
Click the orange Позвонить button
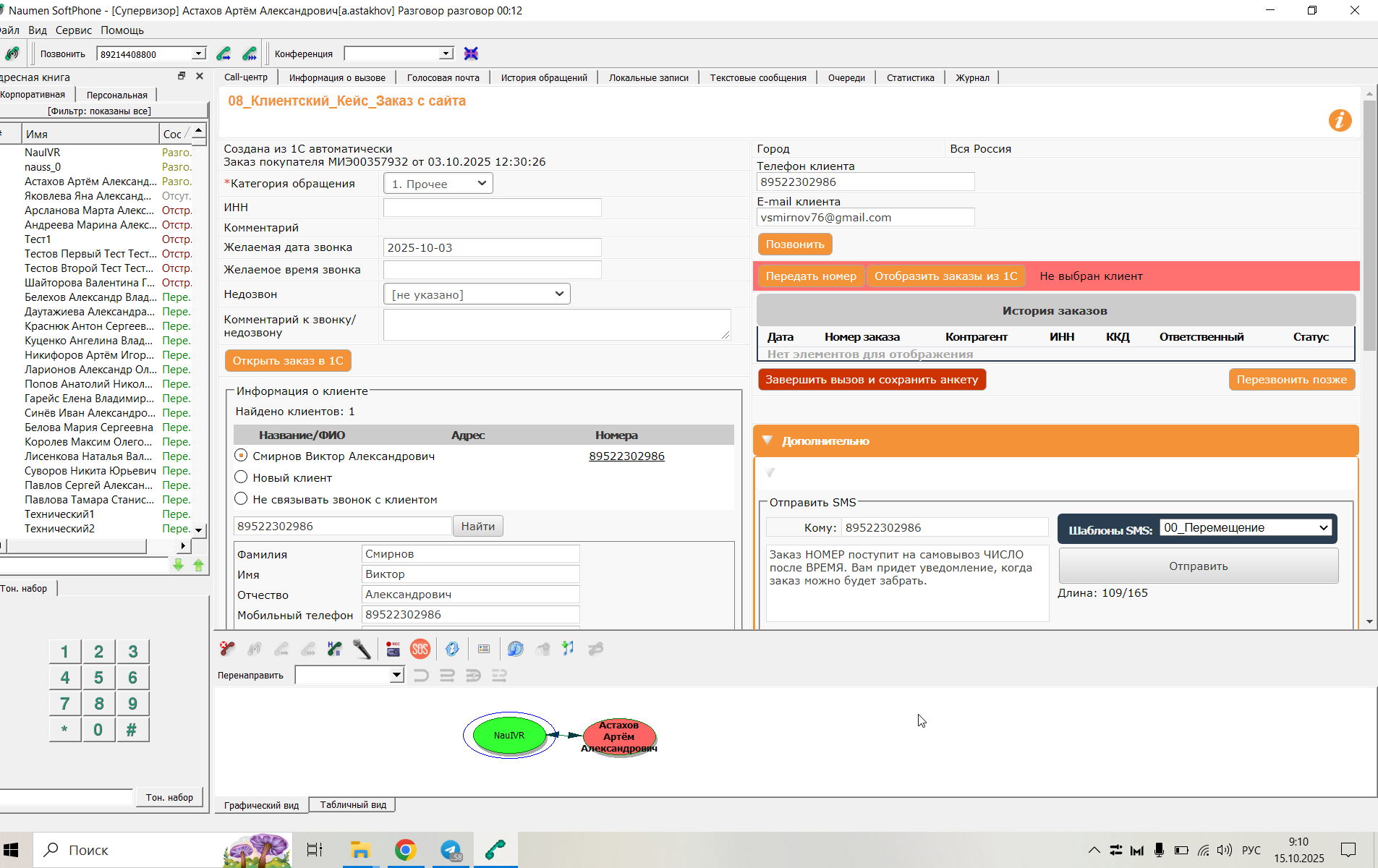click(795, 244)
